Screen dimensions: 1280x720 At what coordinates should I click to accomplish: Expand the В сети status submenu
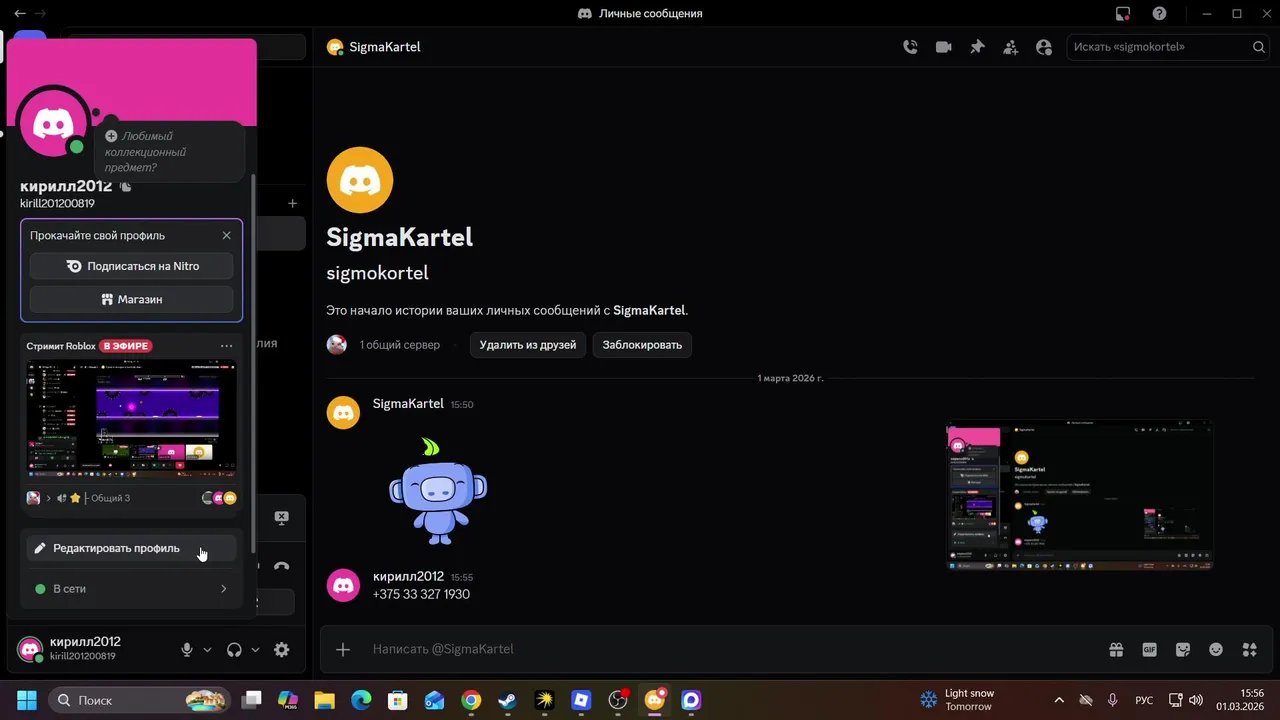click(131, 589)
